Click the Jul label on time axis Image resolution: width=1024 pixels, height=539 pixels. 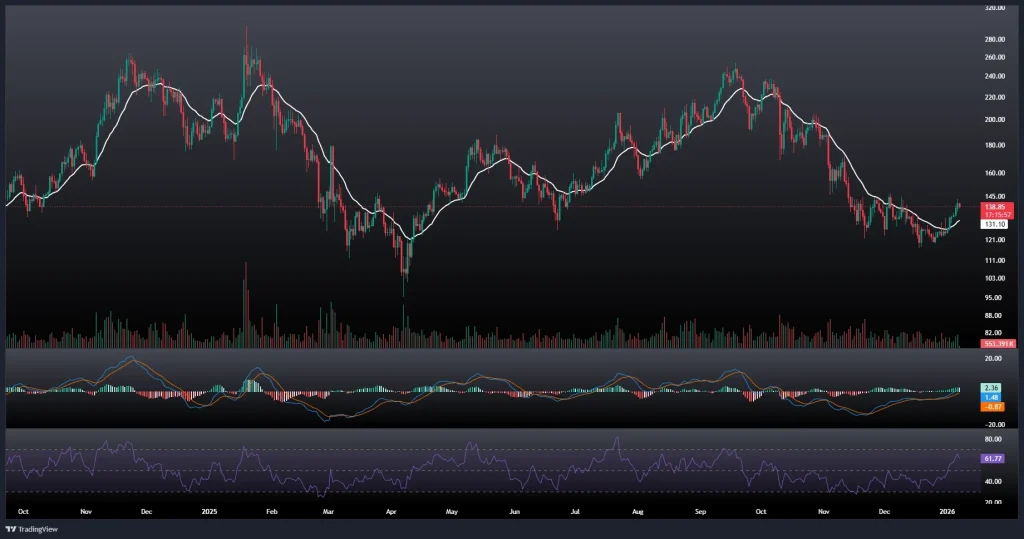575,509
